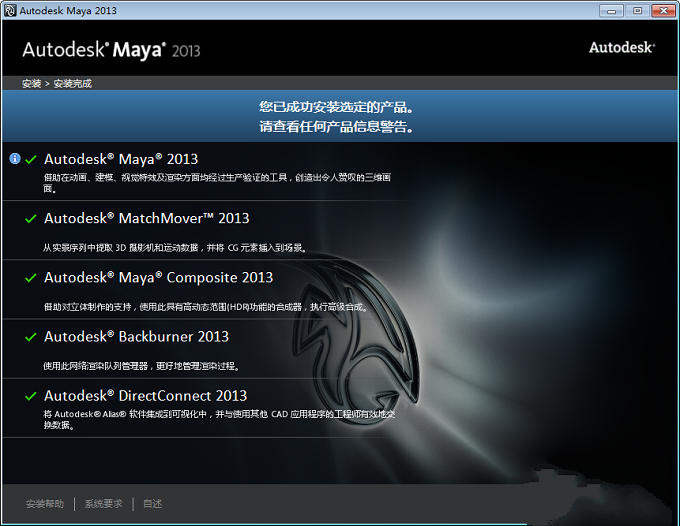This screenshot has height=526, width=680.
Task: Open the 自述 readme link
Action: 153,503
